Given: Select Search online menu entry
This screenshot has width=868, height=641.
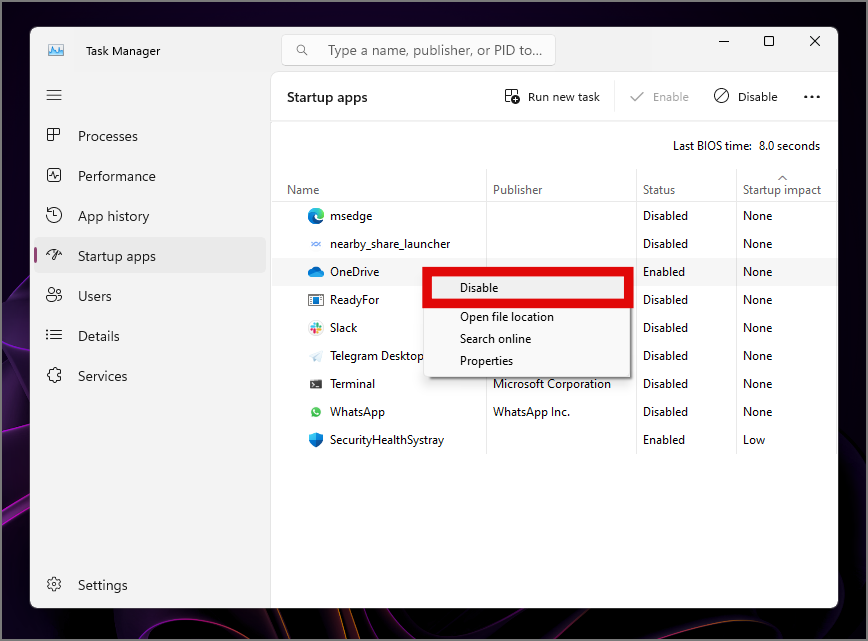Looking at the screenshot, I should 528,339.
